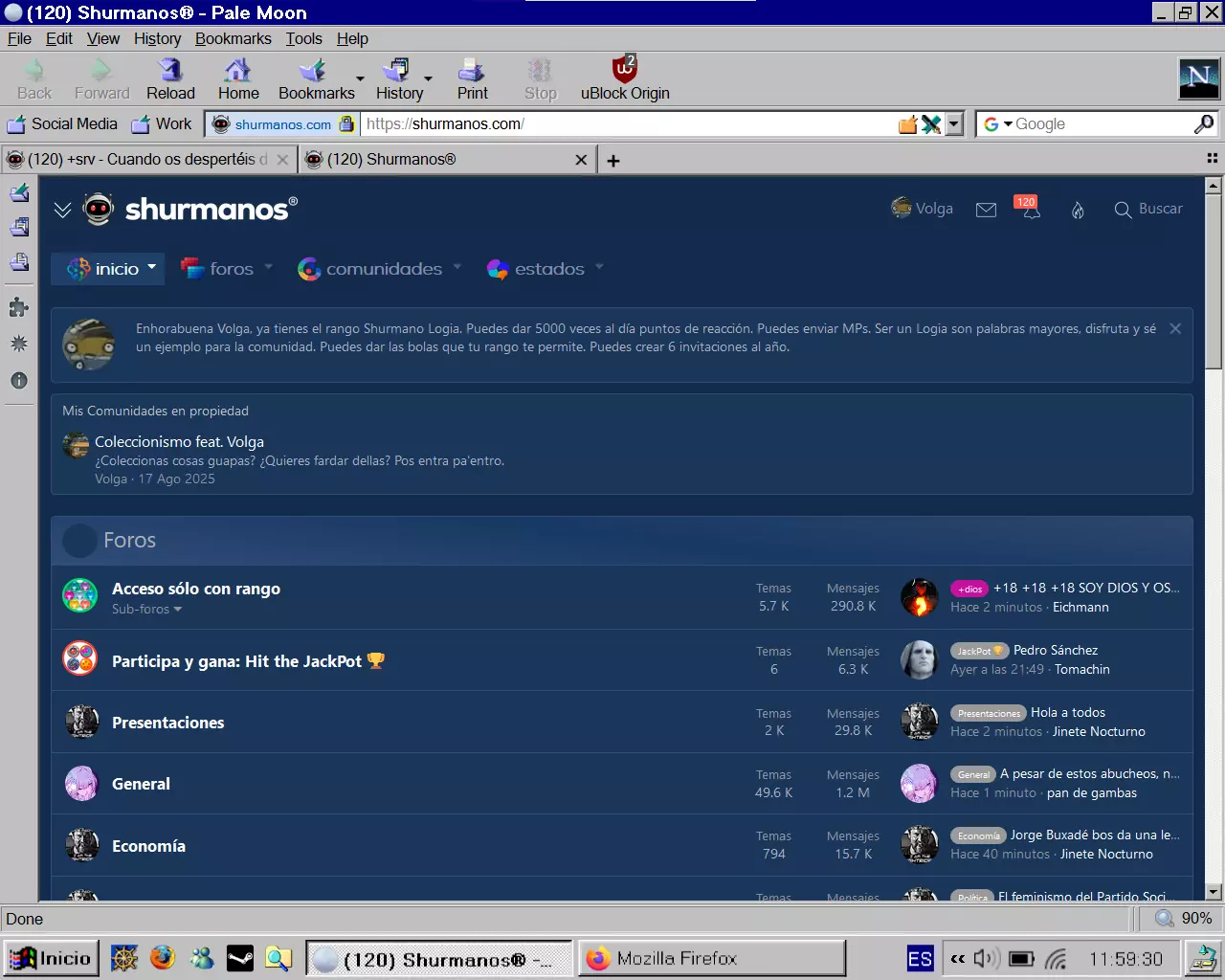Expand the Sub-foros dropdown
Image resolution: width=1225 pixels, height=980 pixels.
click(146, 609)
